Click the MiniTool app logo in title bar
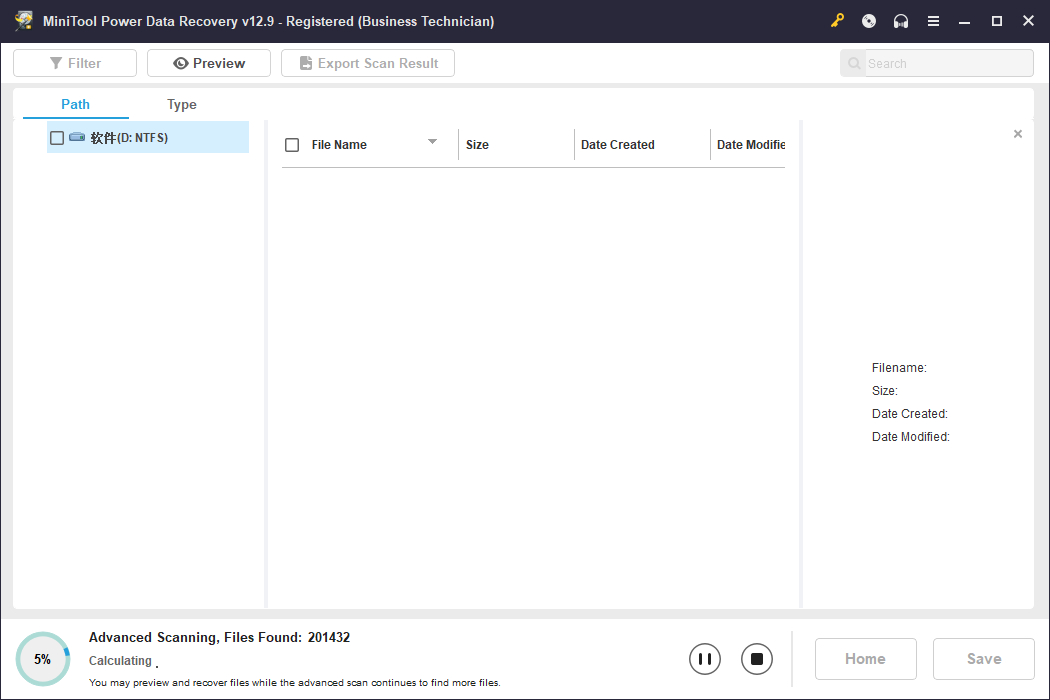The image size is (1050, 700). 24,21
